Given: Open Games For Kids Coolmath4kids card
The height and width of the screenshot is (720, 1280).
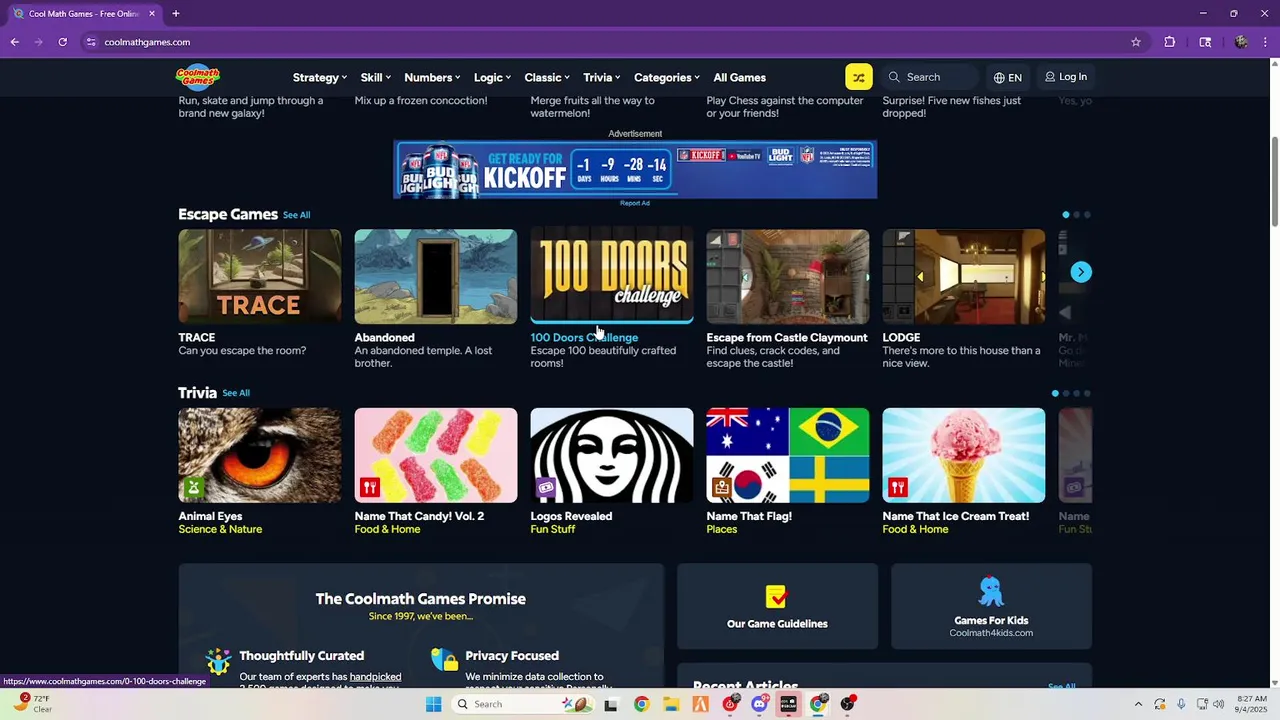Looking at the screenshot, I should click(991, 606).
